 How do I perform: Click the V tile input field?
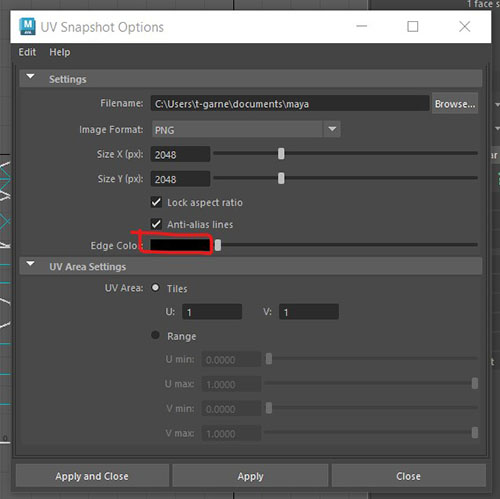pyautogui.click(x=309, y=312)
